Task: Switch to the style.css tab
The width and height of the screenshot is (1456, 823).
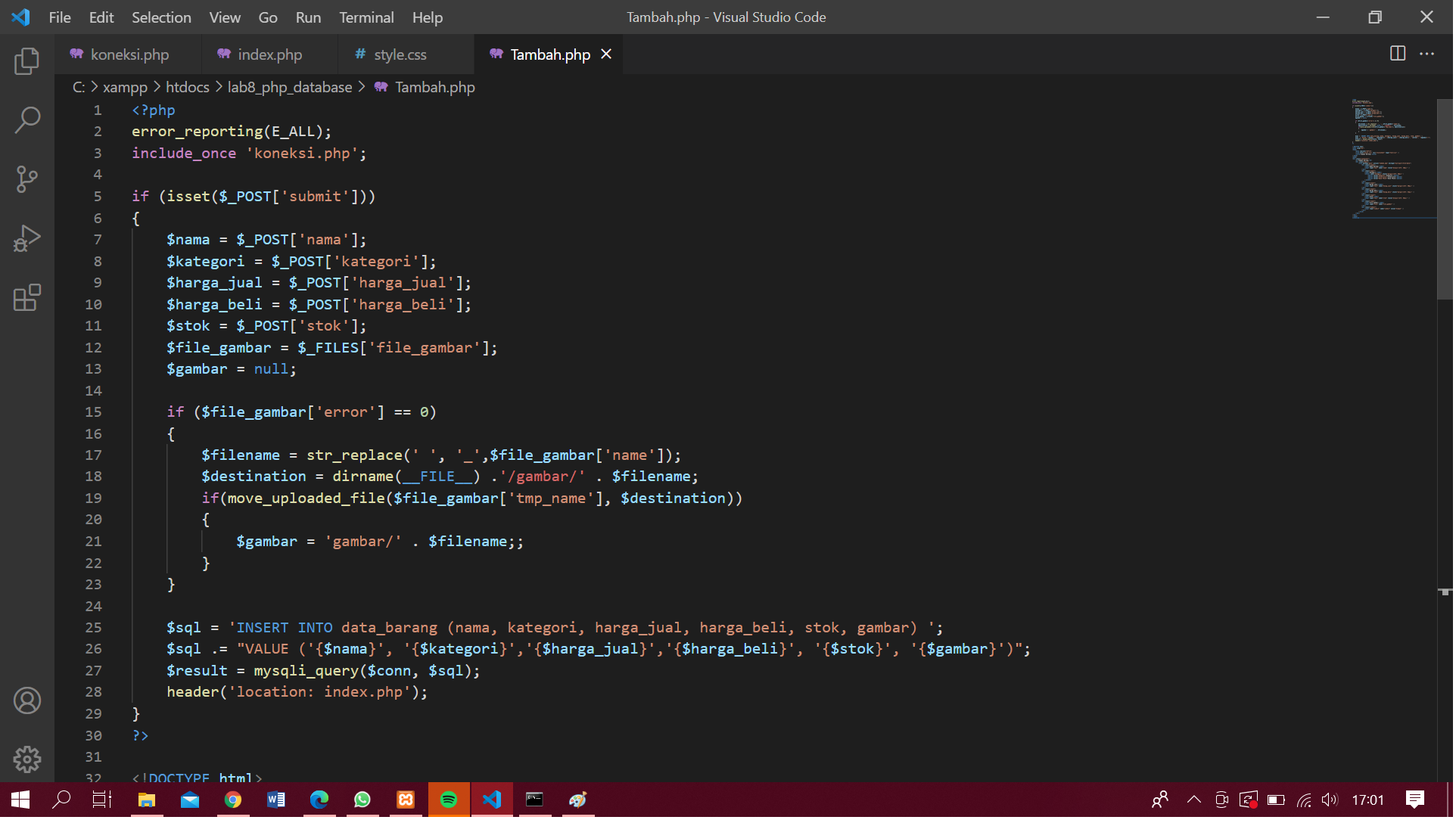Action: coord(400,54)
